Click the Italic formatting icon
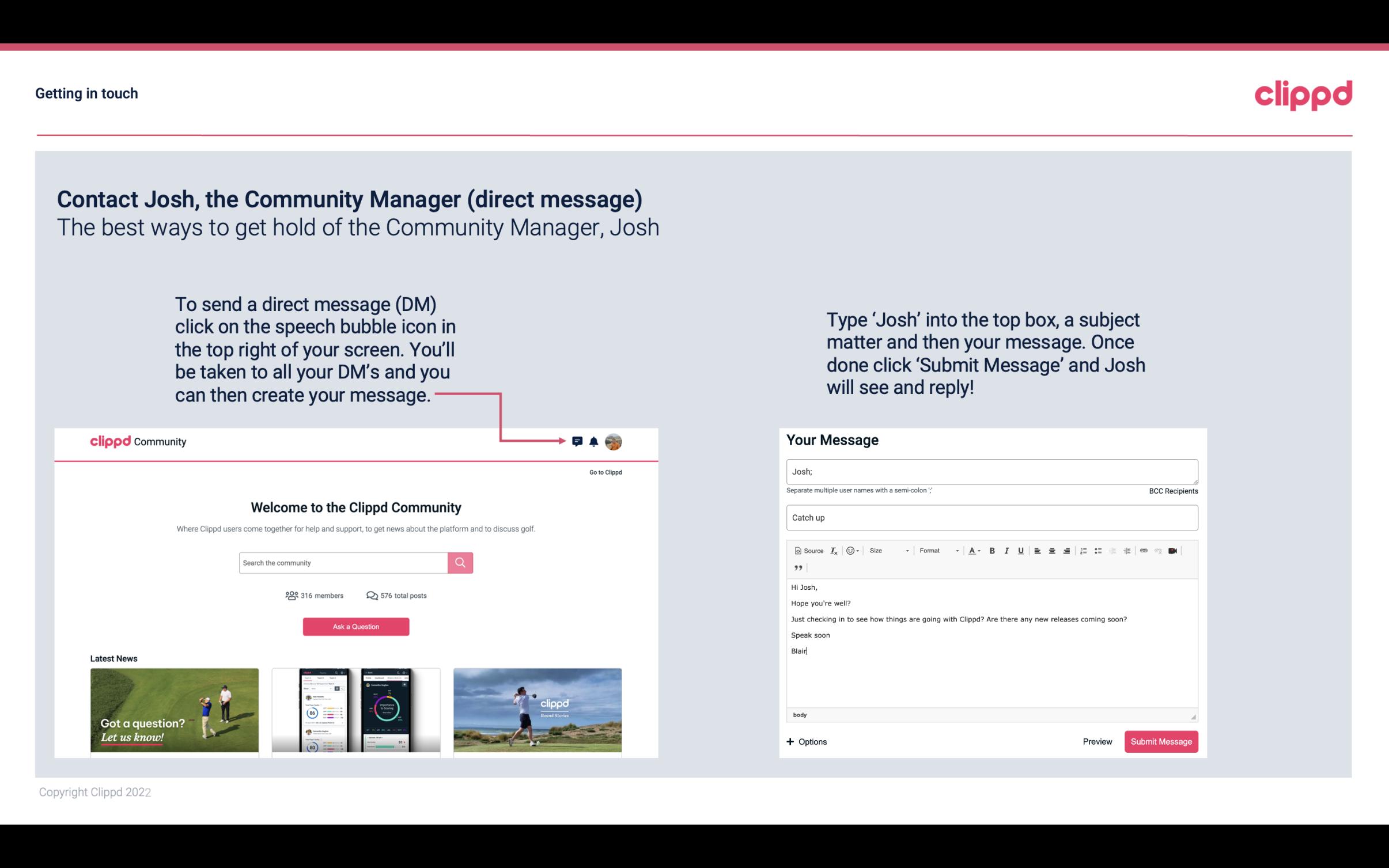 pos(1008,550)
